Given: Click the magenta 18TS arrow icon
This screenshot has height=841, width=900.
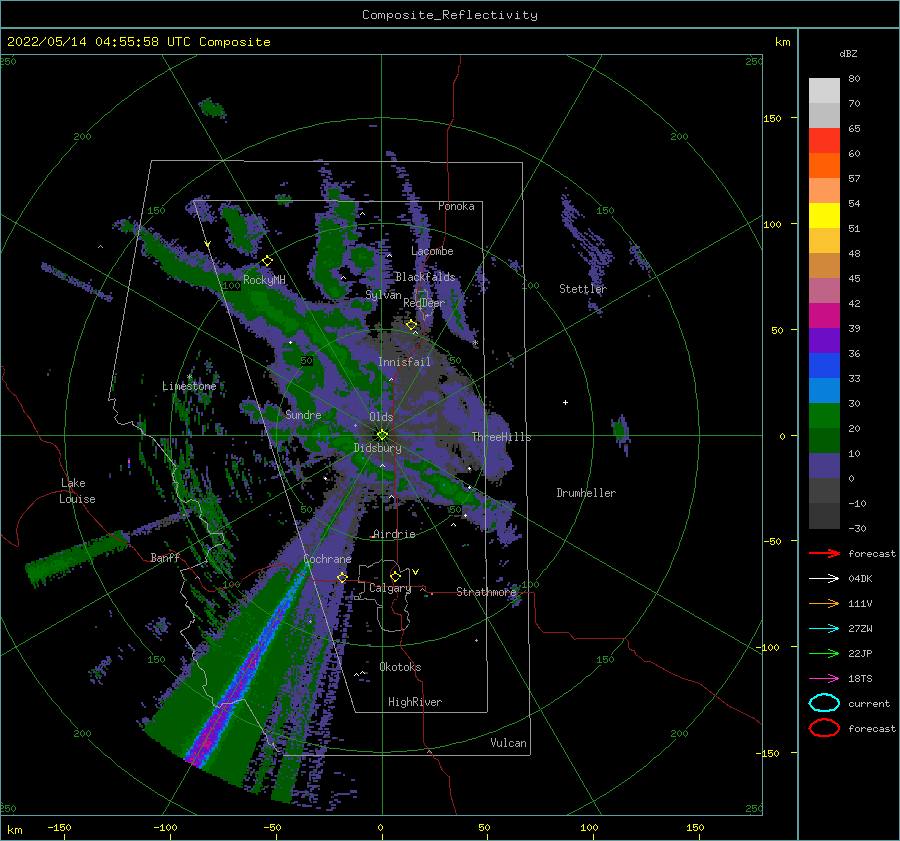Looking at the screenshot, I should pos(824,679).
